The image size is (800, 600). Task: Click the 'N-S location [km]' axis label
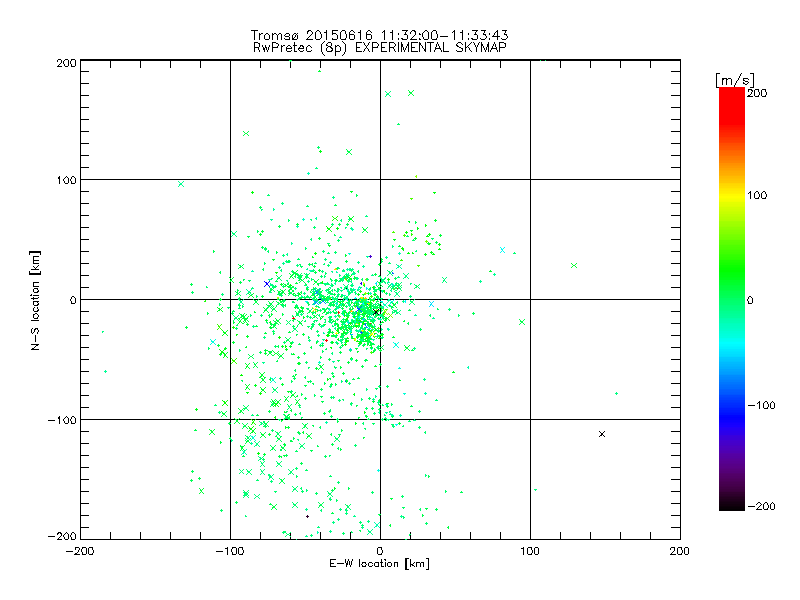click(x=35, y=300)
